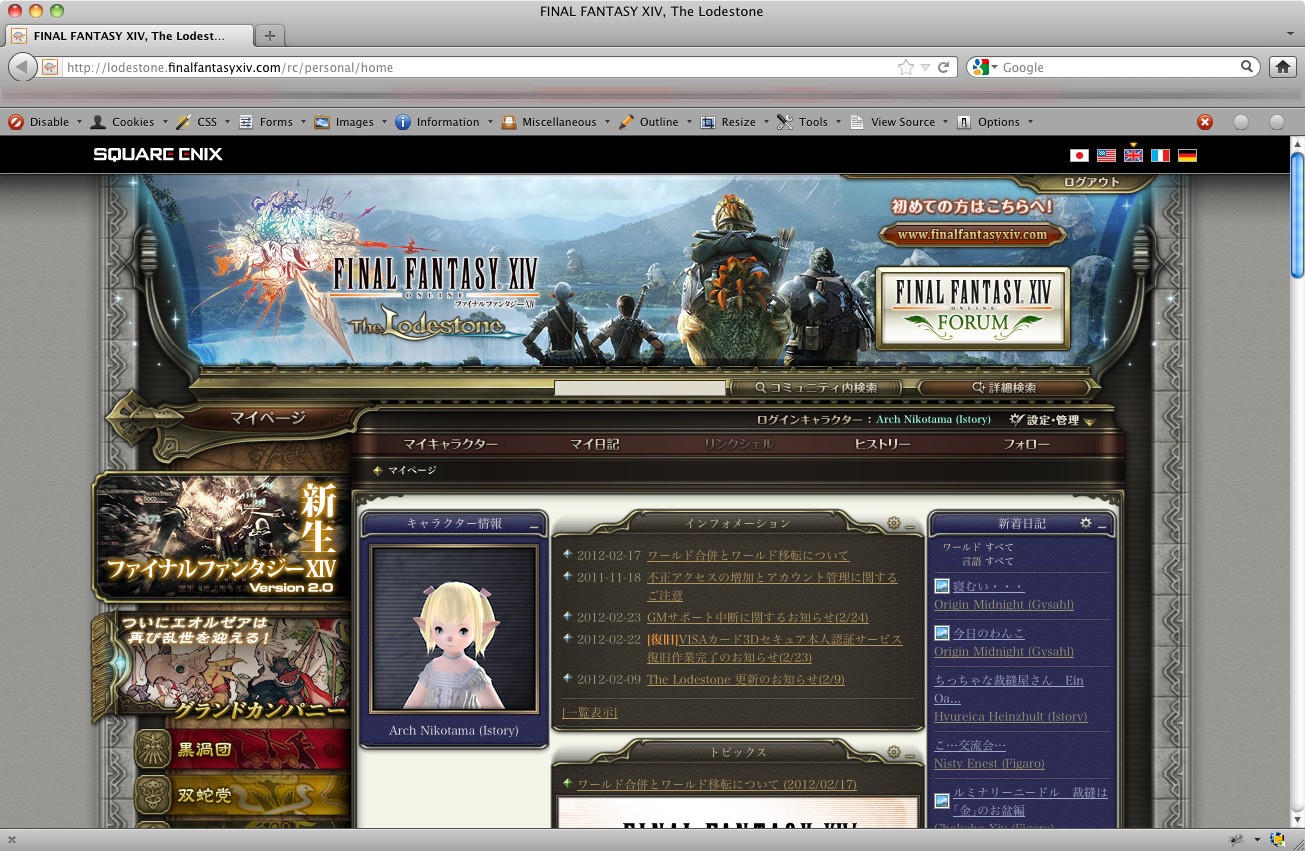Screen dimensions: 1305x851
Task: Open settings gear of インフォメーション panel
Action: pyautogui.click(x=894, y=523)
